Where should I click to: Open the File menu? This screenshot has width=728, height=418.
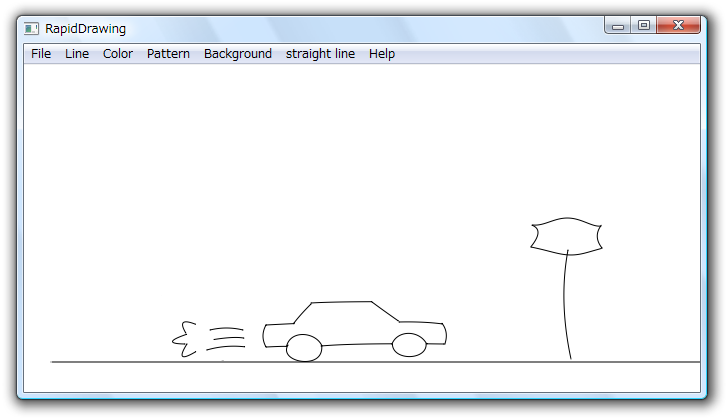(x=41, y=54)
